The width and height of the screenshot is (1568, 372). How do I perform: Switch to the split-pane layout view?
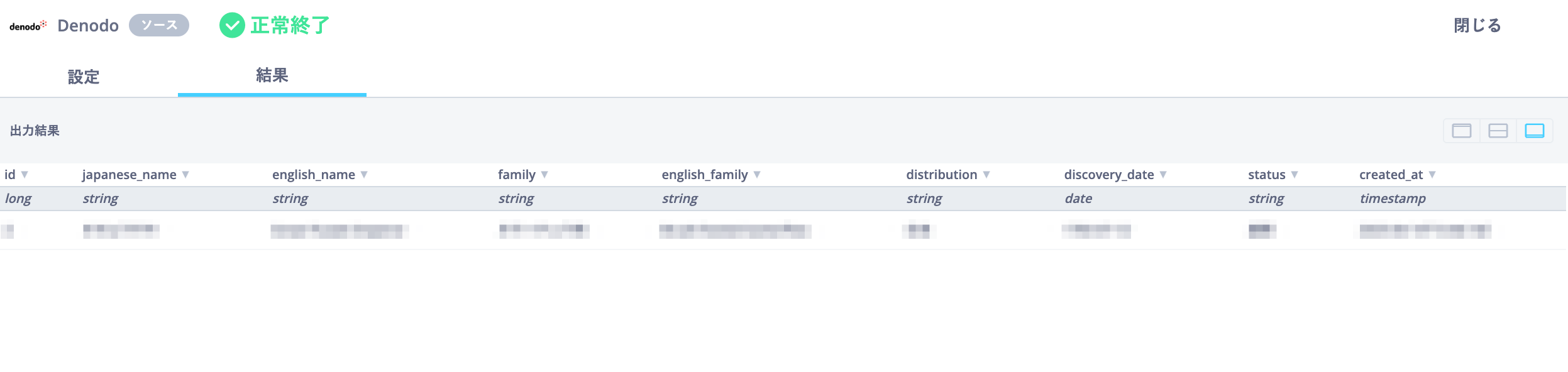1498,131
